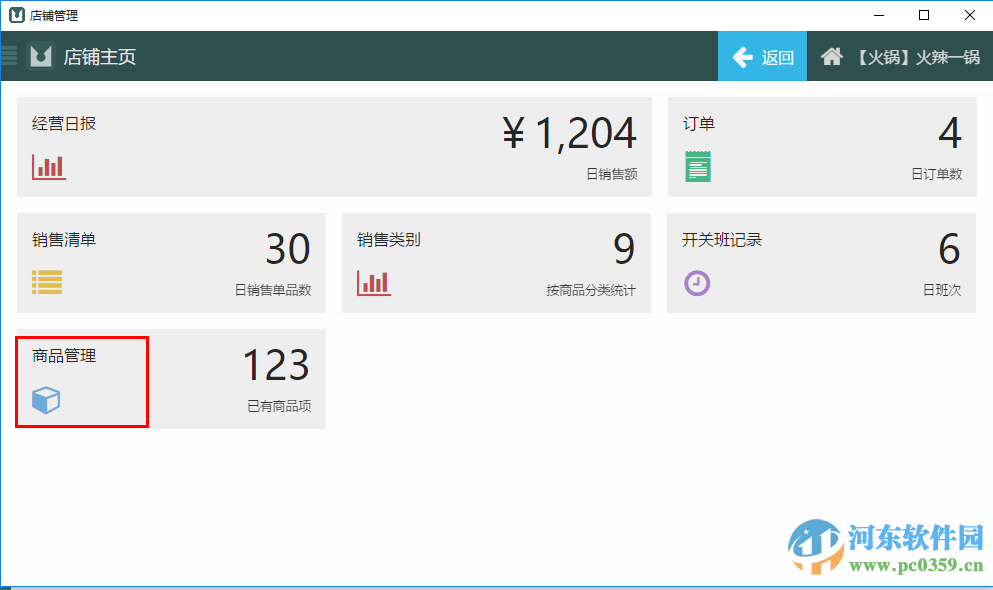Open the sidebar using the hamburger menu icon
The height and width of the screenshot is (590, 993).
tap(10, 57)
